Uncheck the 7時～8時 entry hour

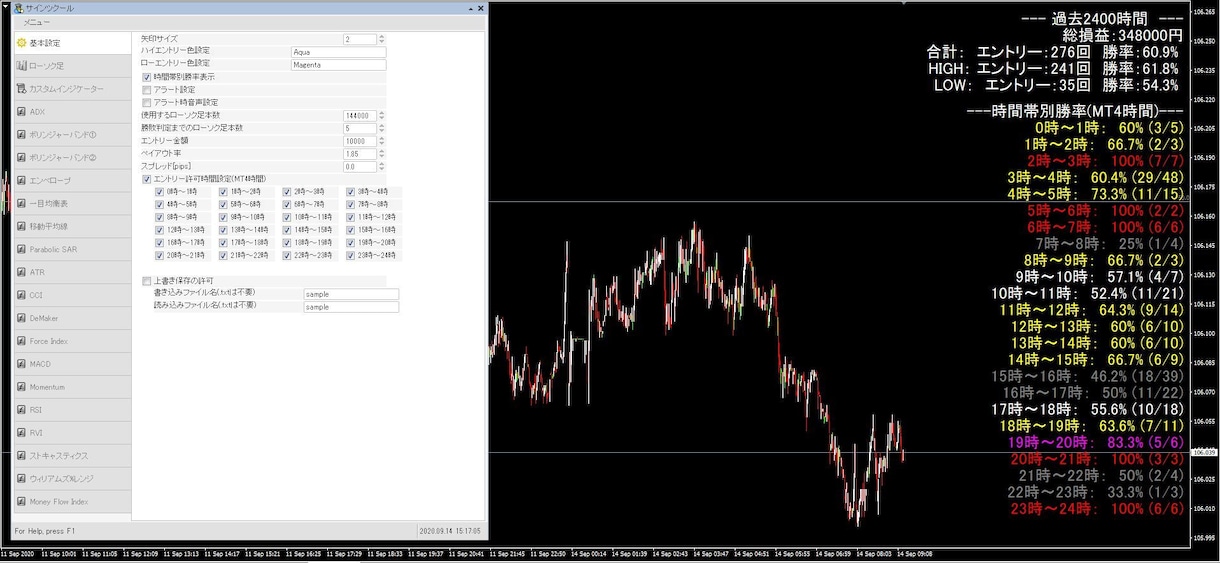tap(351, 204)
